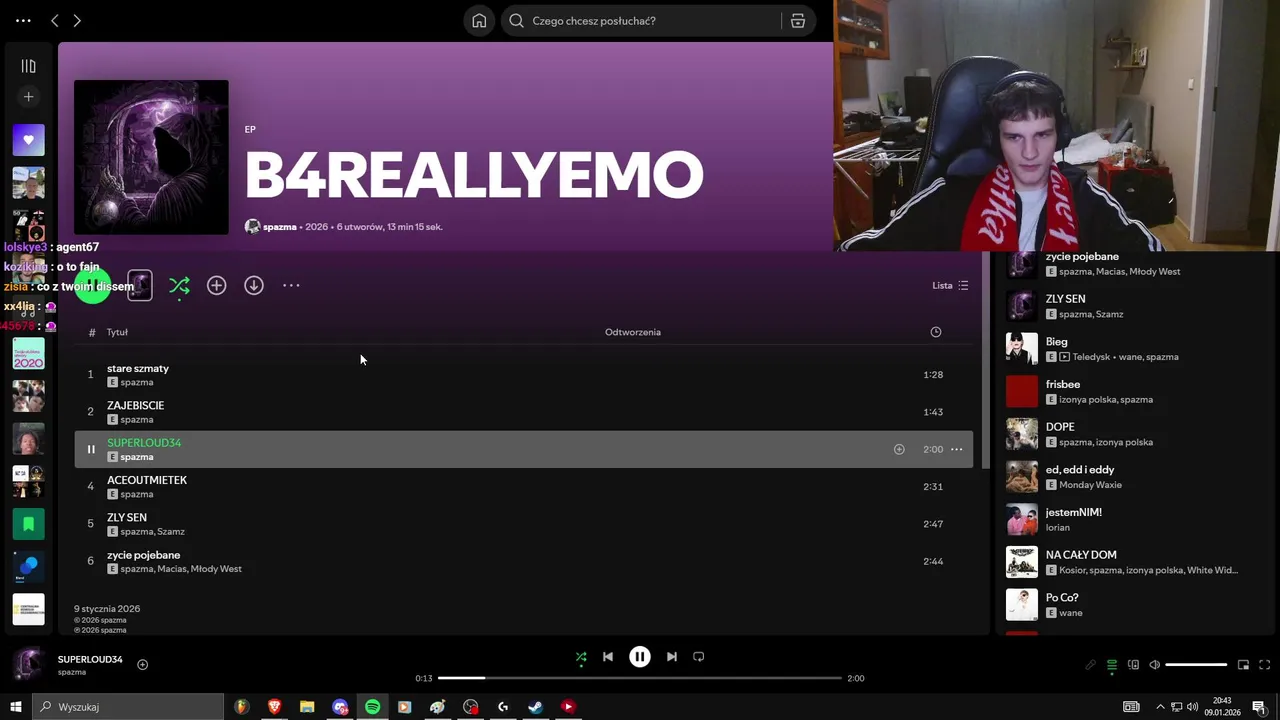This screenshot has width=1280, height=720.
Task: Open Liked Songs heart playlist in sidebar
Action: (28, 140)
